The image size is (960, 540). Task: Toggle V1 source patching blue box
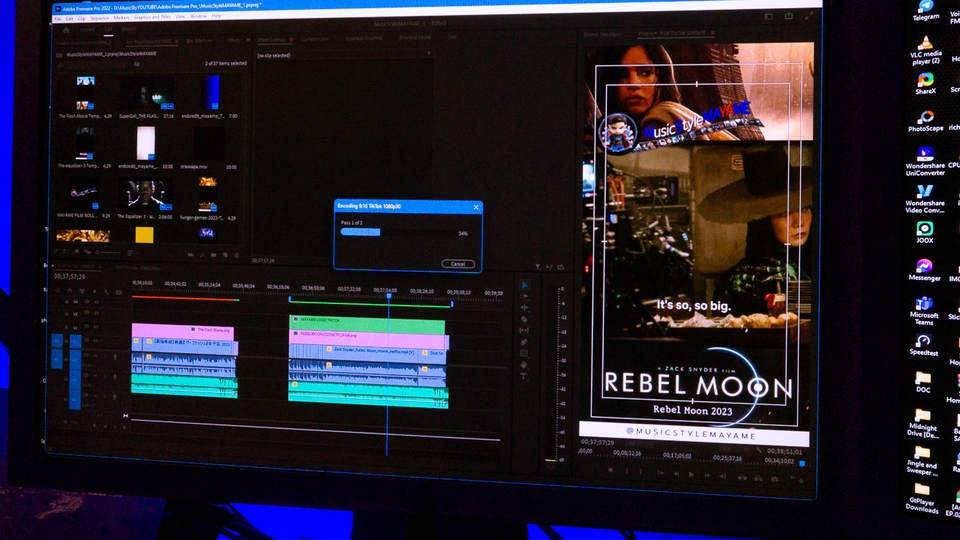(57, 340)
